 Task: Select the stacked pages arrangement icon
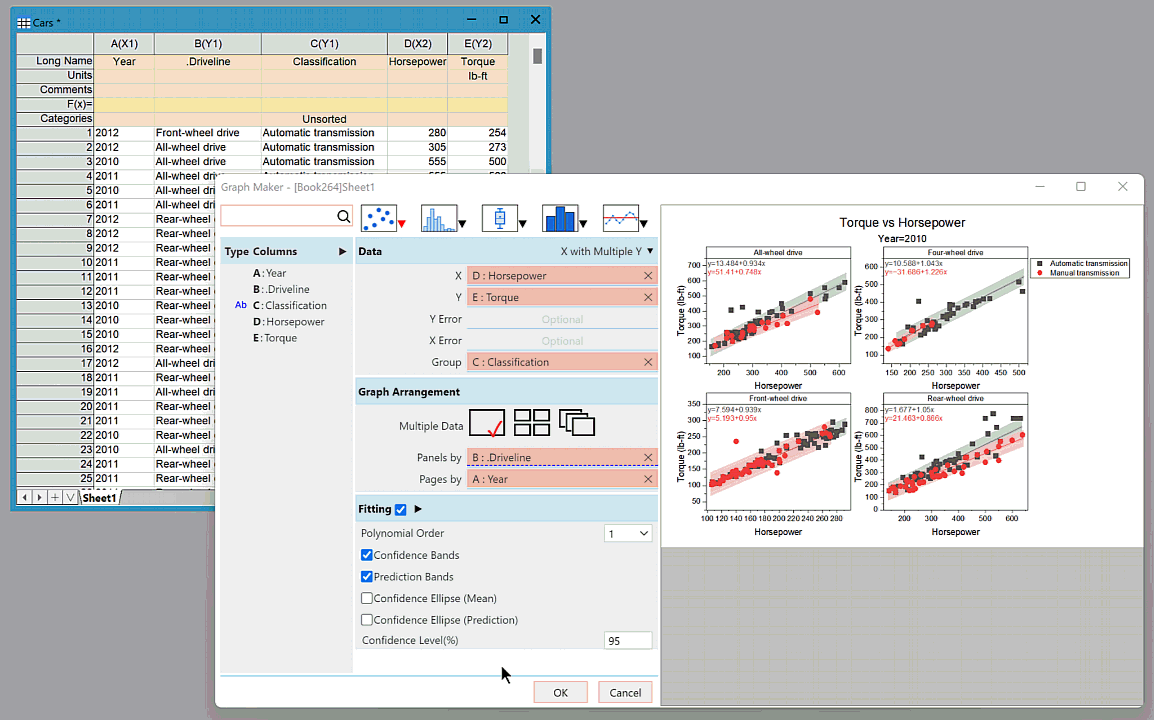tap(577, 423)
